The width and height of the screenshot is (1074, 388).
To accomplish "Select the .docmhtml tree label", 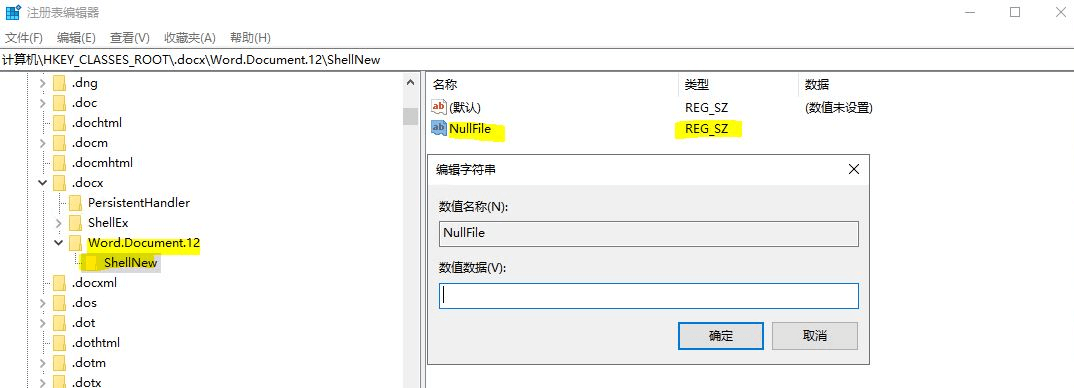I will tap(102, 163).
